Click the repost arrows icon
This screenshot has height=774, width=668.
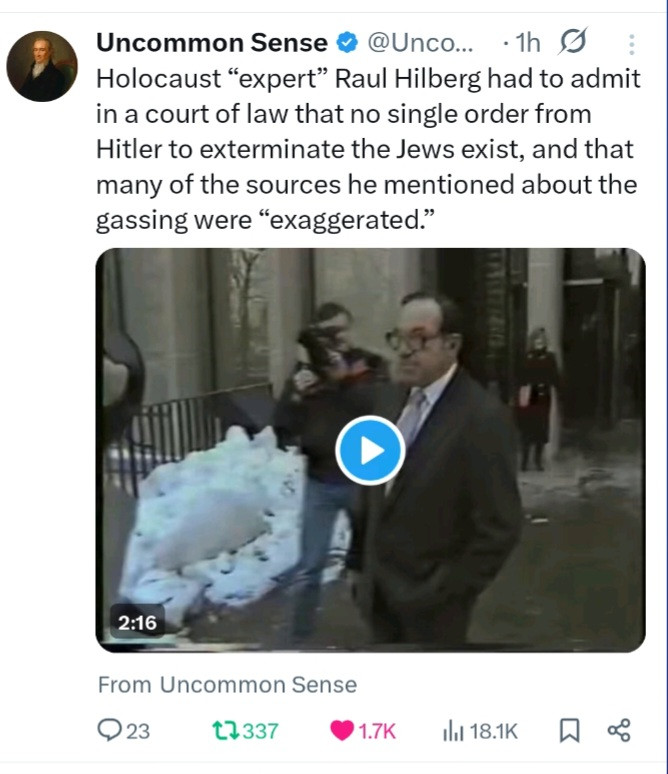coord(225,731)
